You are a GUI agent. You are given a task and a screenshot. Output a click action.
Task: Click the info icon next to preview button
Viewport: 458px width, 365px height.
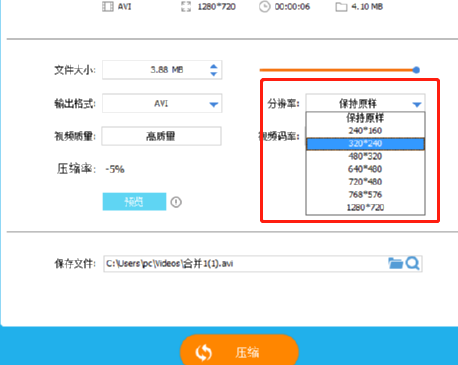[x=176, y=202]
